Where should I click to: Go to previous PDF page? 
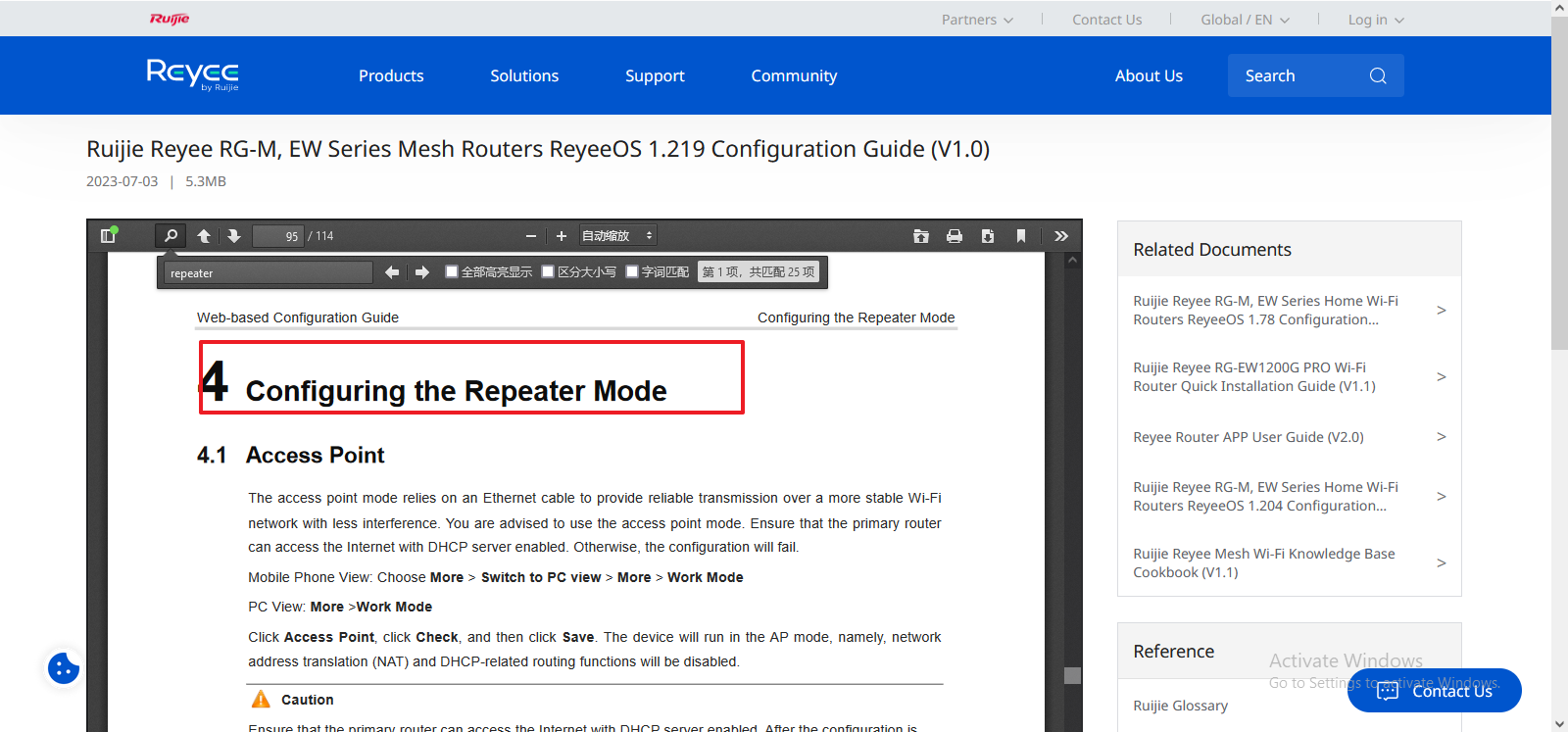204,236
